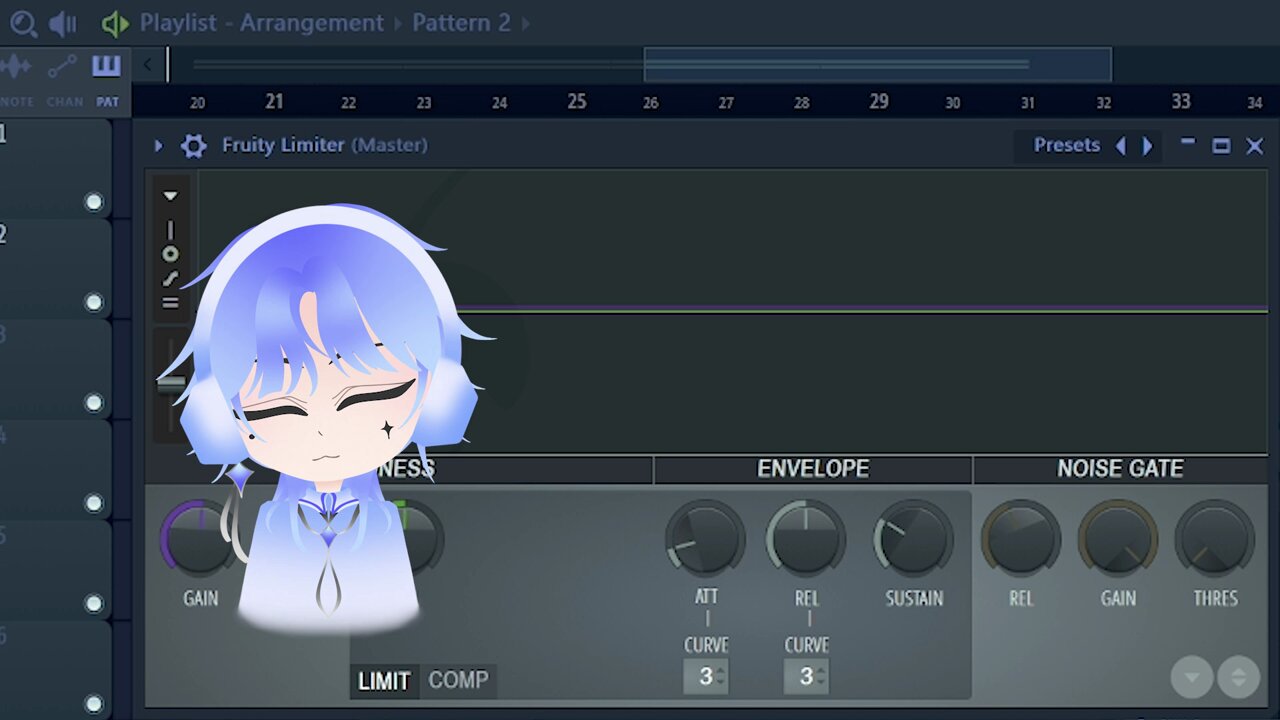Viewport: 1280px width, 720px height.
Task: Toggle mute light on track 3
Action: click(x=94, y=402)
